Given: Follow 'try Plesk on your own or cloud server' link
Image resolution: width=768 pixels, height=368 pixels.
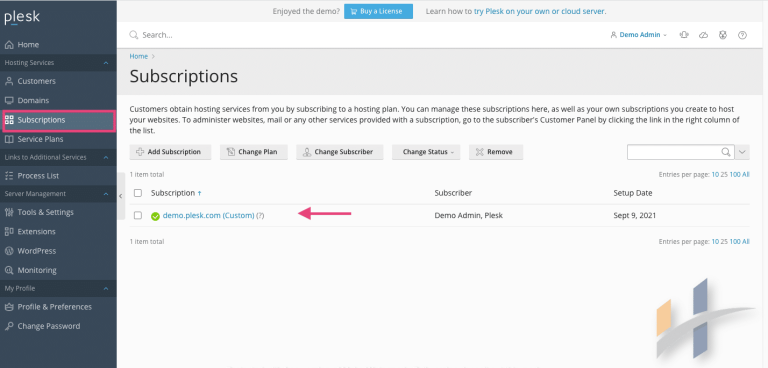Looking at the screenshot, I should click(x=540, y=11).
